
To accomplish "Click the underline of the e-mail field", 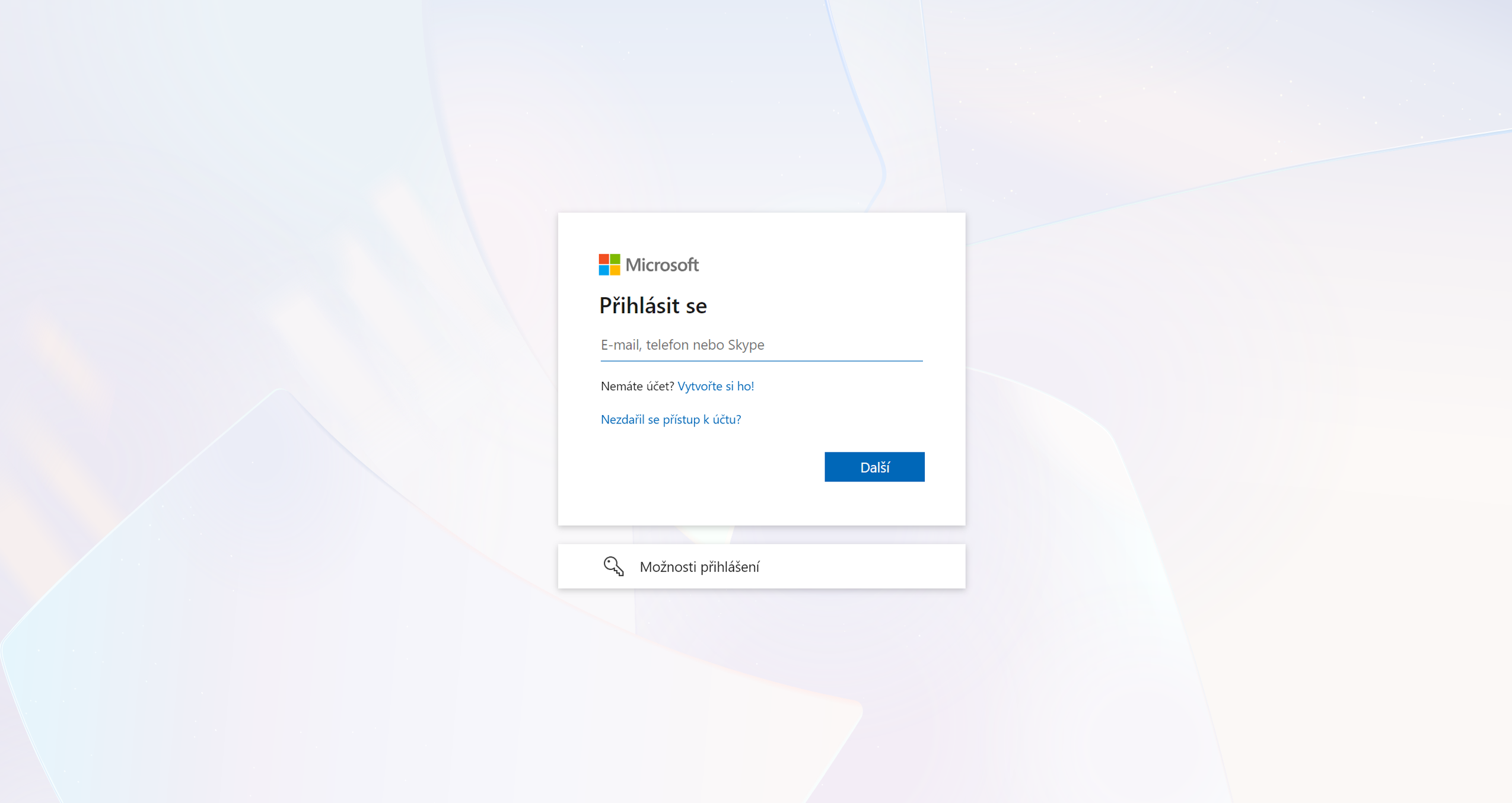I will (762, 361).
